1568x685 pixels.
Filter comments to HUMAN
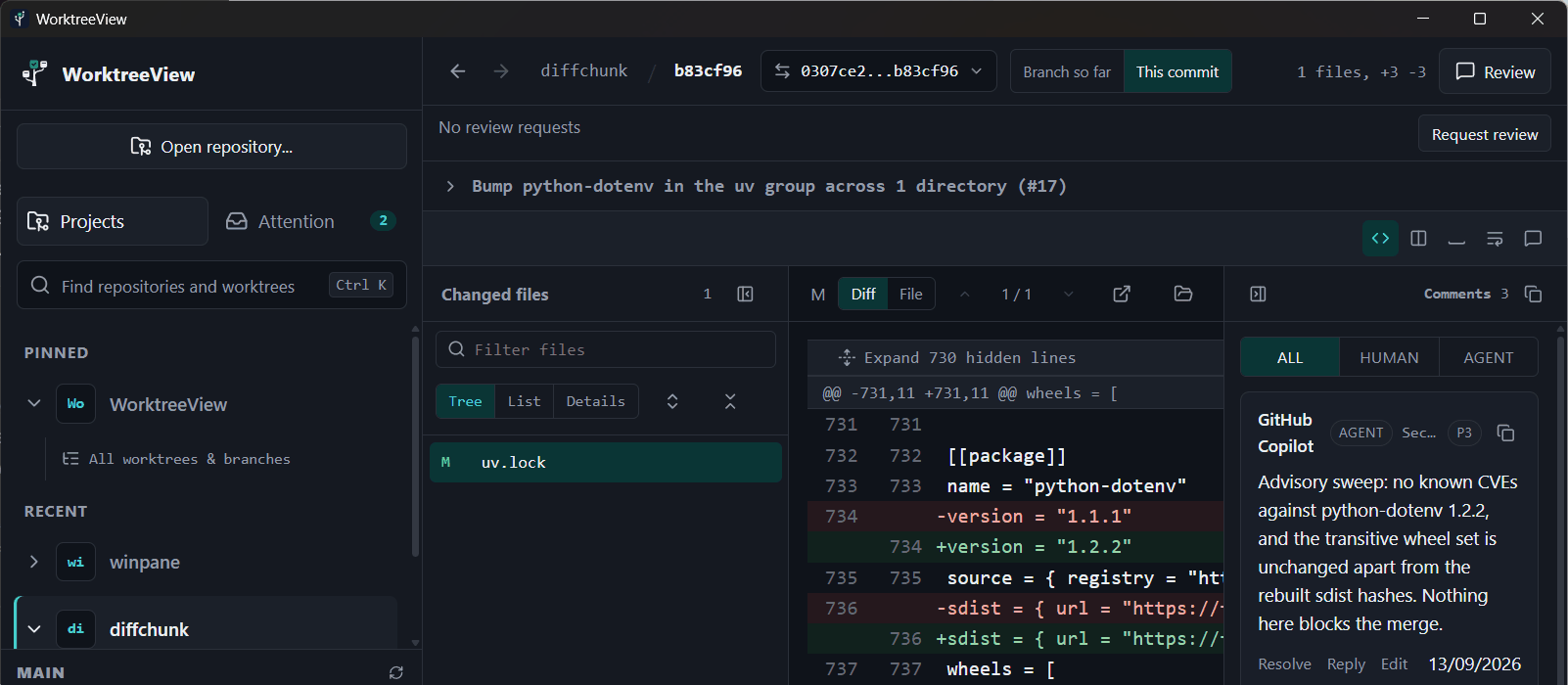click(1389, 357)
